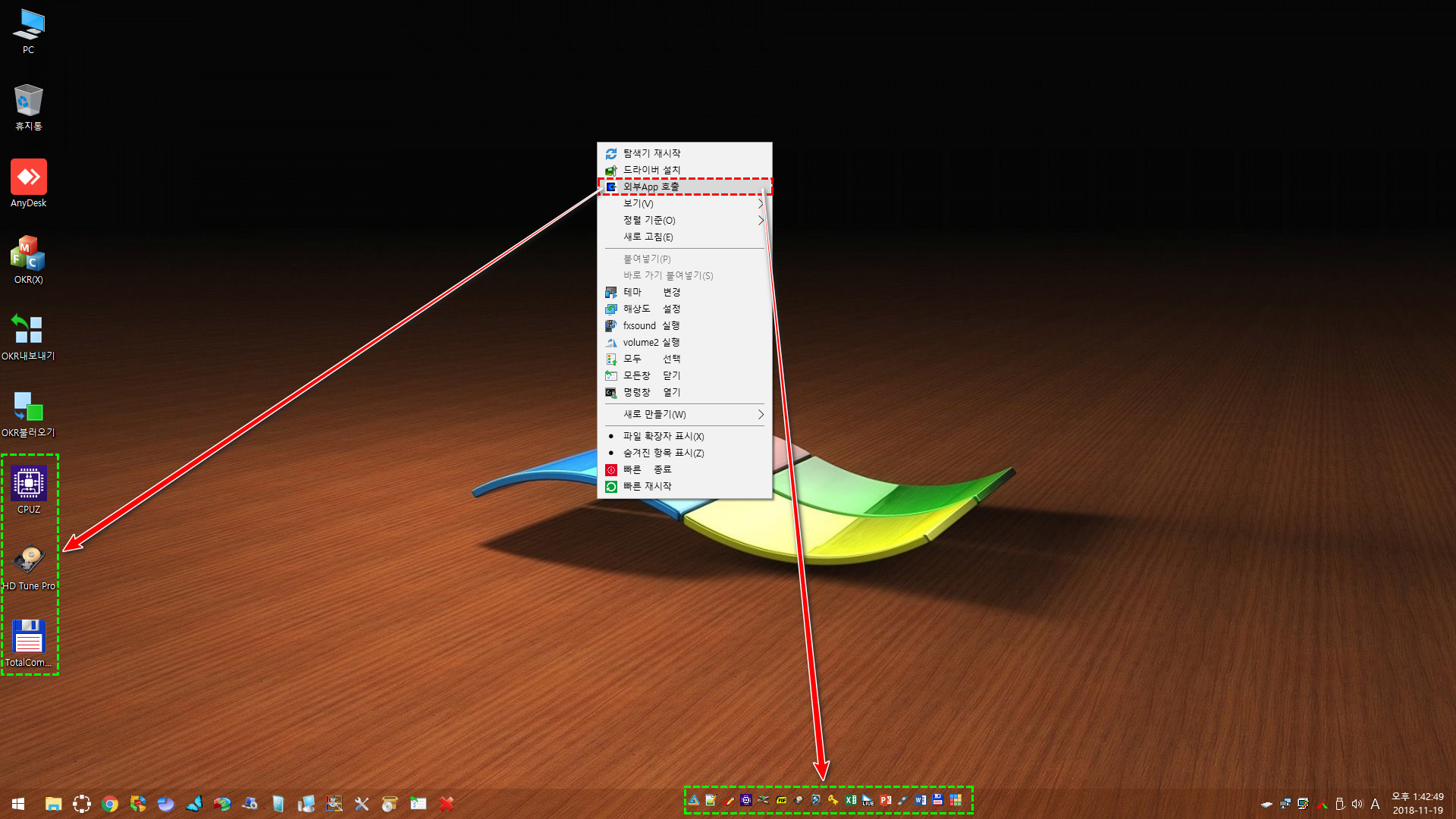Open the blue butterfly taskbar app
Viewport: 1456px width, 819px height.
[x=194, y=804]
